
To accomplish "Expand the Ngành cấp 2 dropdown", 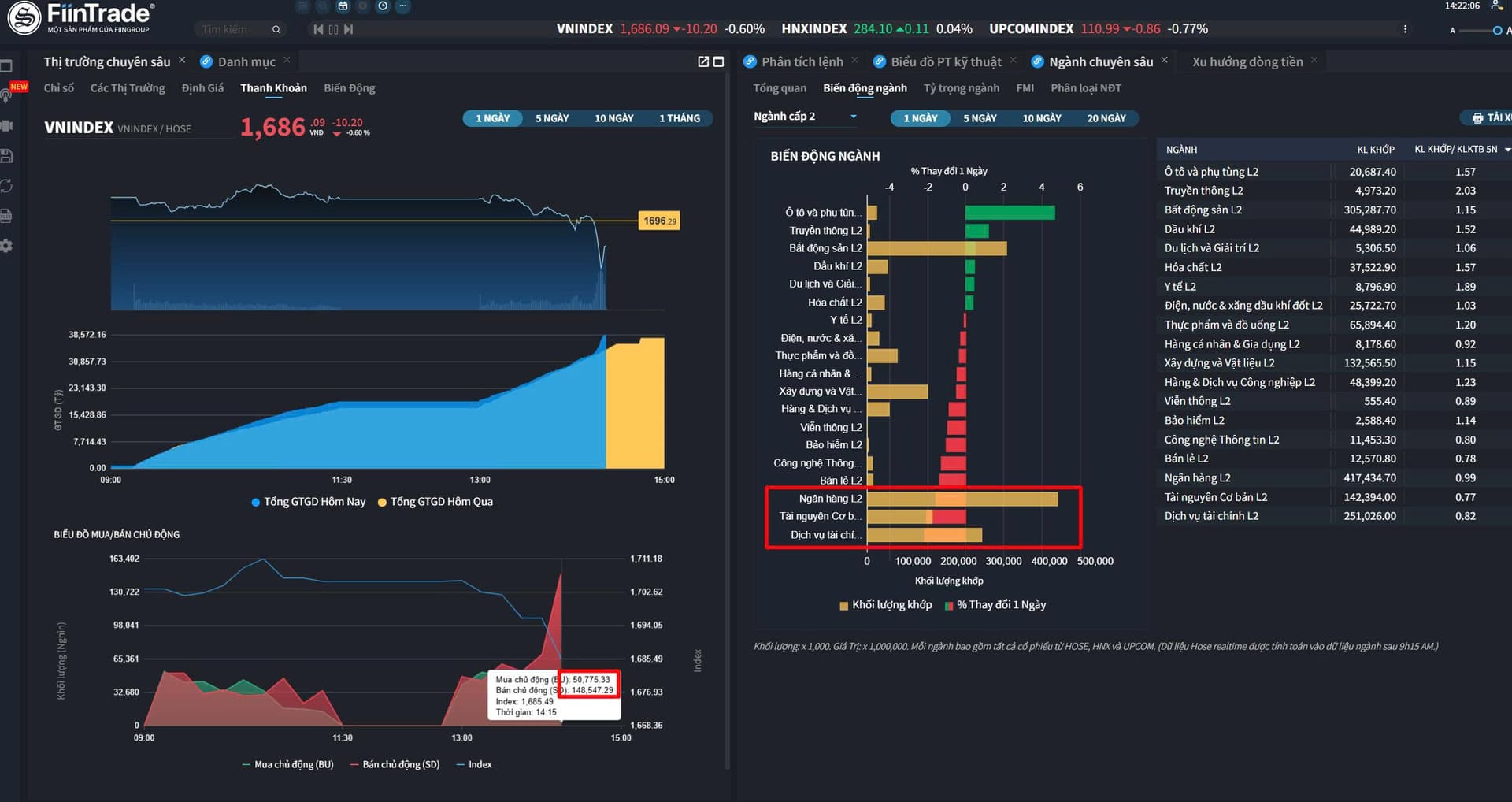I will [853, 117].
